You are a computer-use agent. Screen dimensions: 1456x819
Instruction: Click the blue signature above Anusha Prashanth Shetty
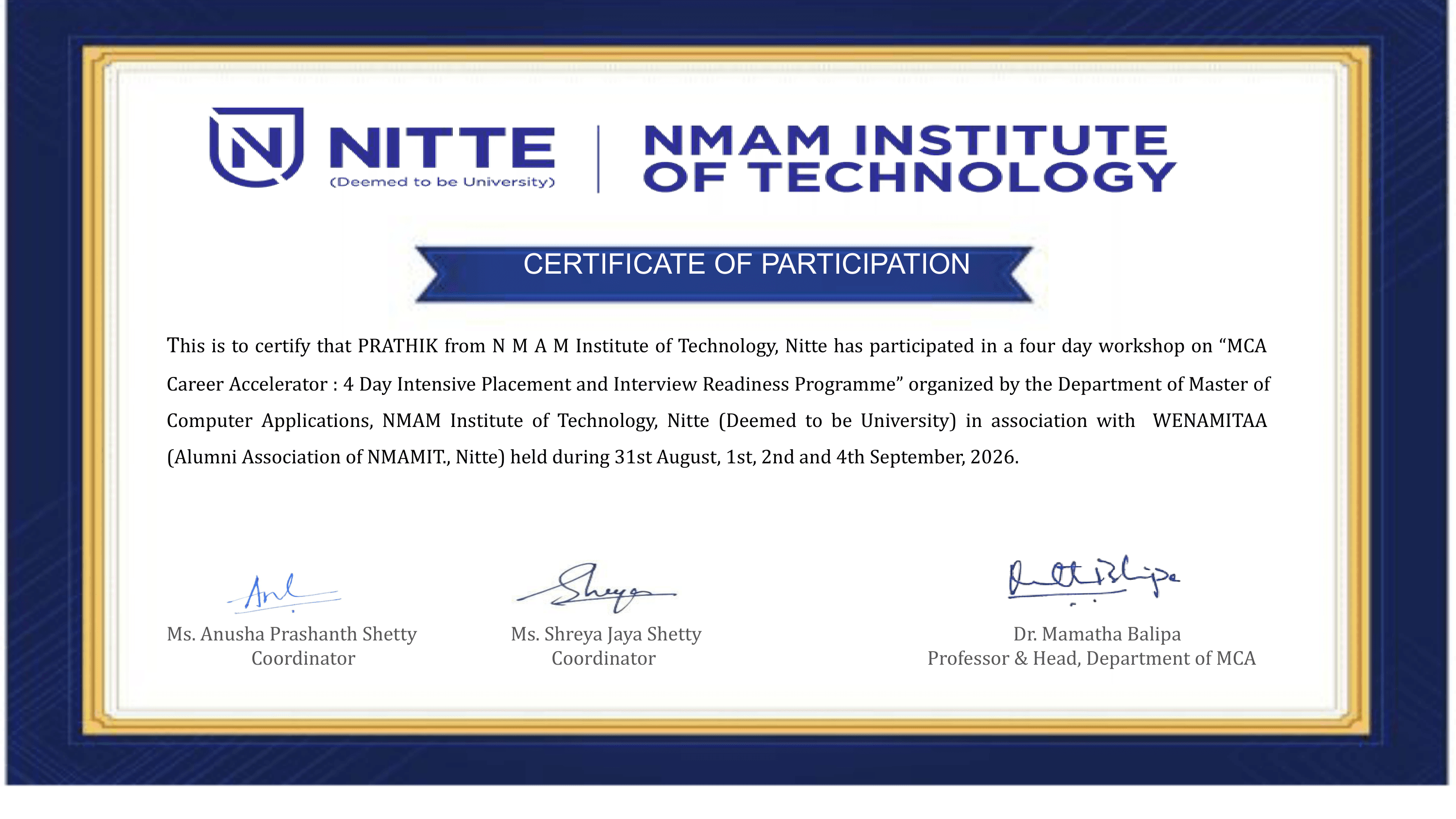(284, 593)
